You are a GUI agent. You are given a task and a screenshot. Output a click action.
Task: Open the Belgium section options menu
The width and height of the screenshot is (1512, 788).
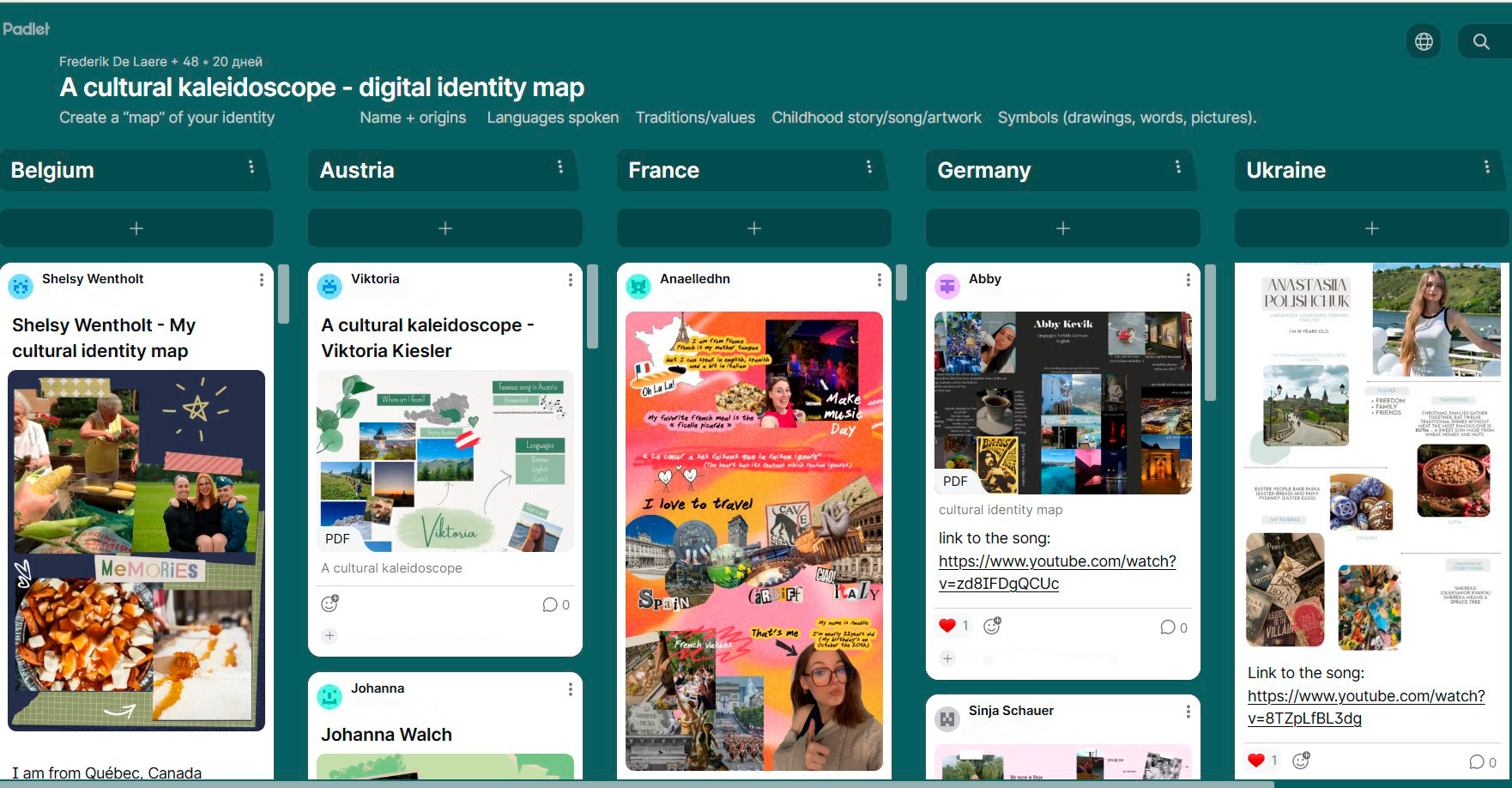(251, 167)
